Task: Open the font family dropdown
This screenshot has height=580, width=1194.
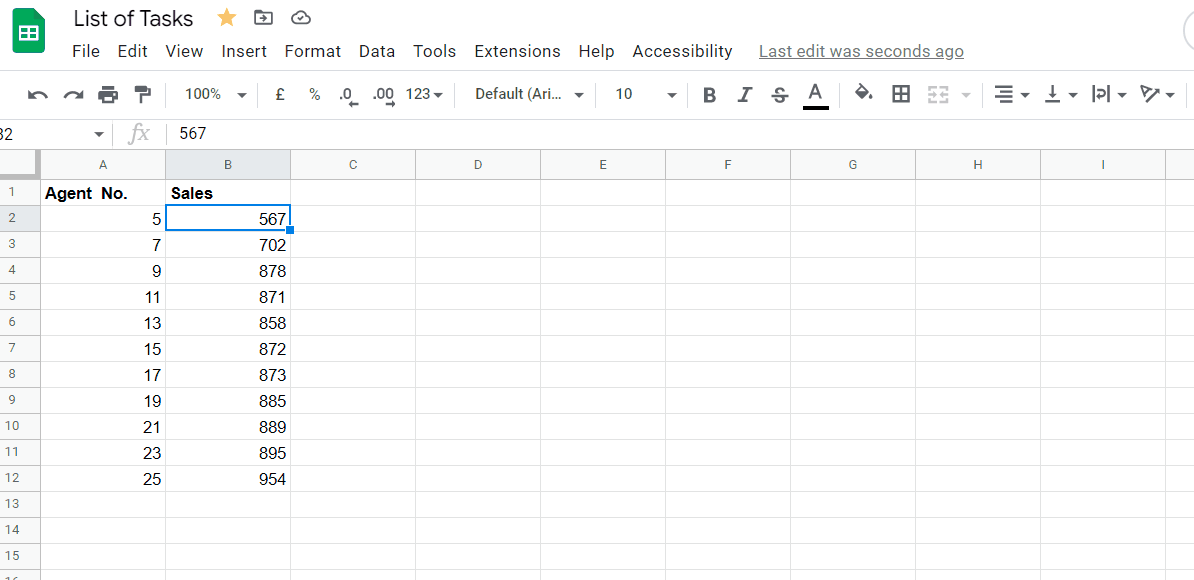Action: click(525, 94)
